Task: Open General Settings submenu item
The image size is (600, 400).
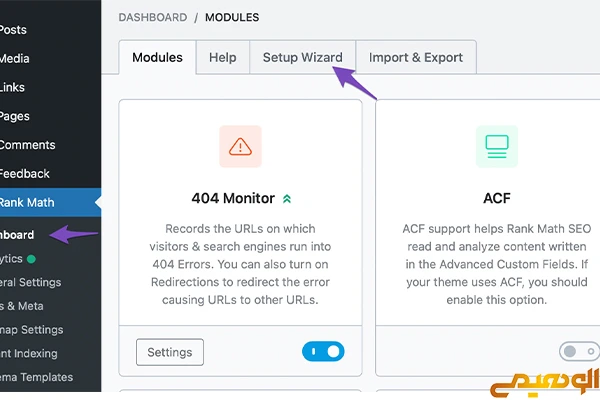Action: 31,282
